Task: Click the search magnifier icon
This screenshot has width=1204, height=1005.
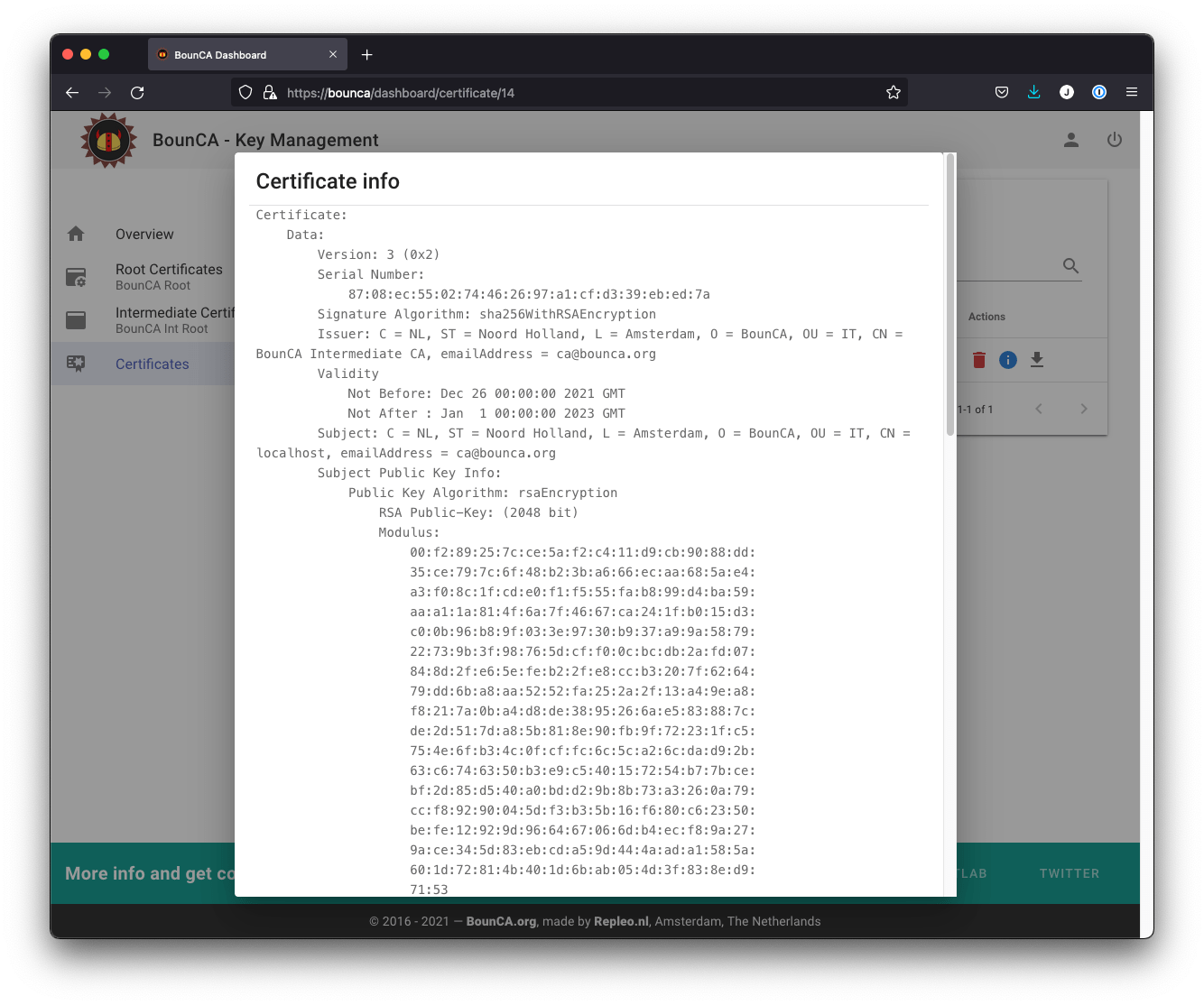Action: click(1071, 265)
